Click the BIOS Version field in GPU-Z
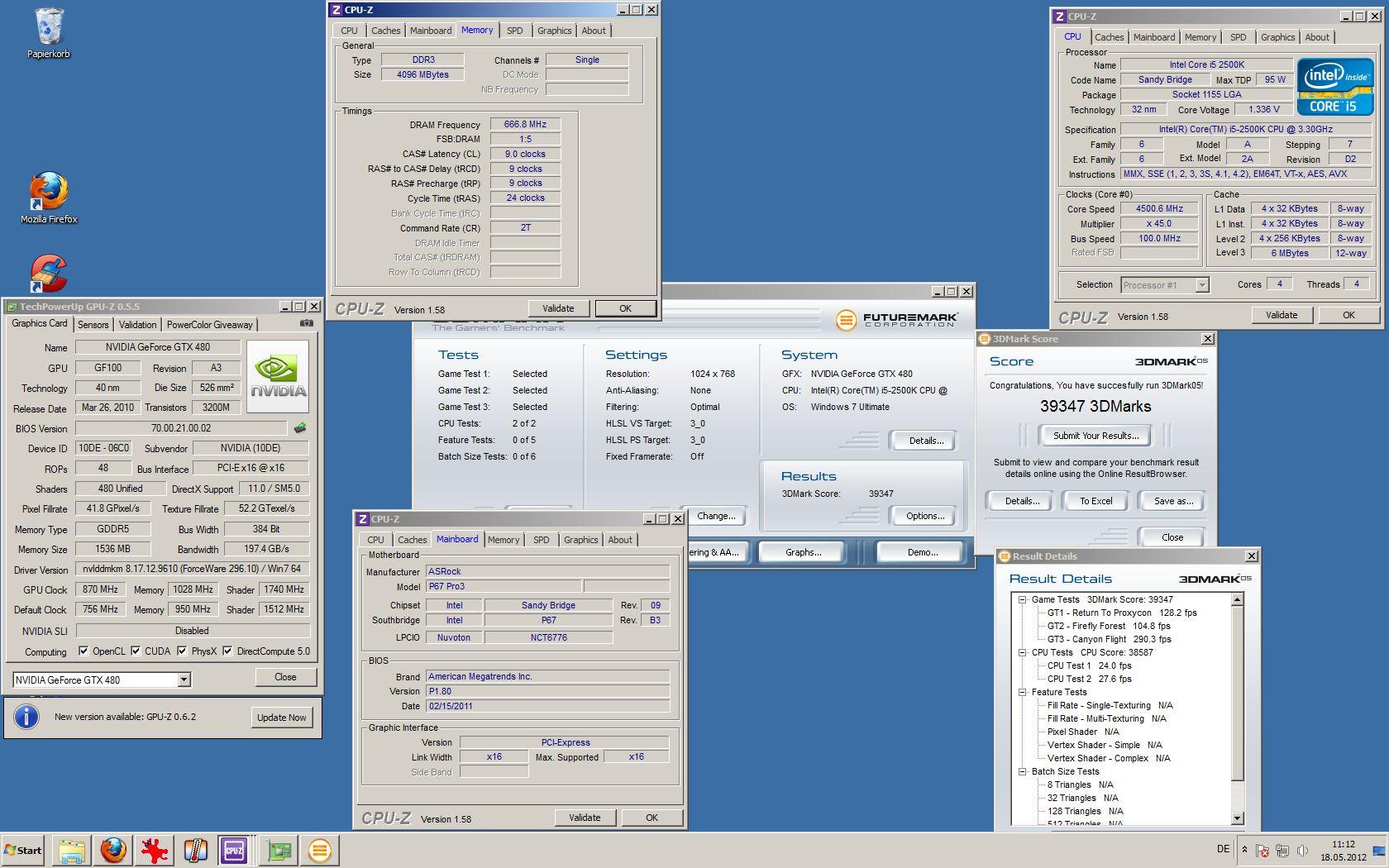Screen dimensions: 1389x868 click(181, 428)
